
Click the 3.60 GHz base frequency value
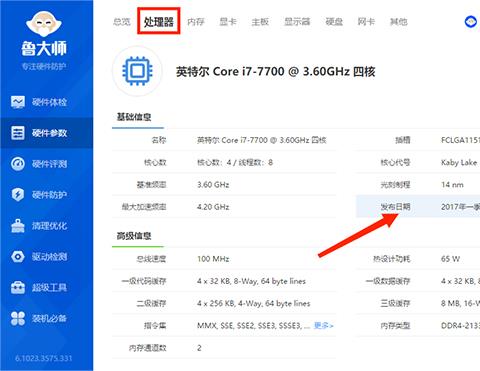(213, 185)
